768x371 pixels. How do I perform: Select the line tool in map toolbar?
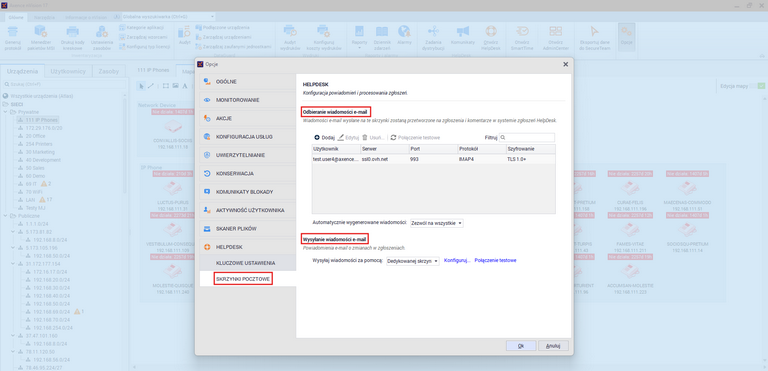pos(150,86)
